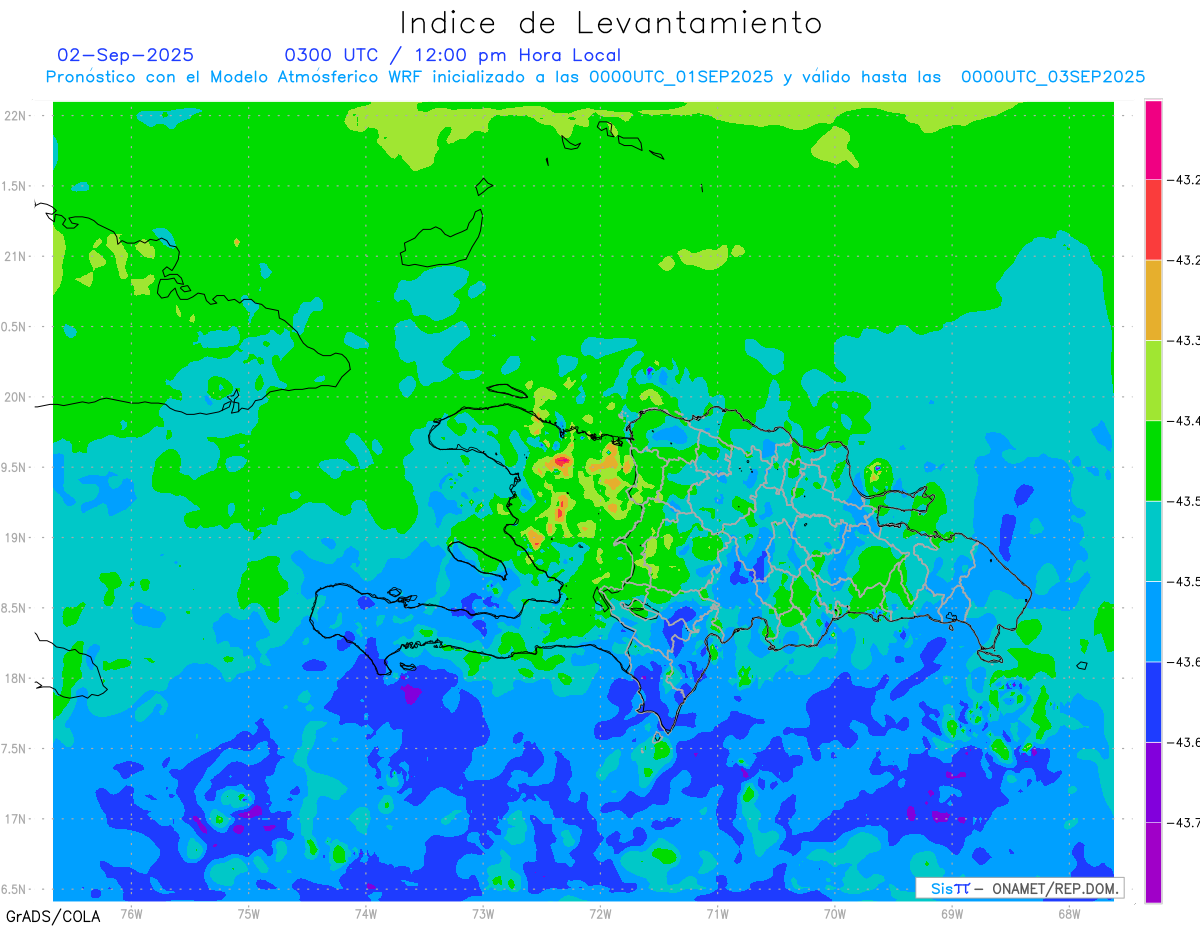Click the '20N' latitude label
The width and height of the screenshot is (1200, 927).
(16, 397)
